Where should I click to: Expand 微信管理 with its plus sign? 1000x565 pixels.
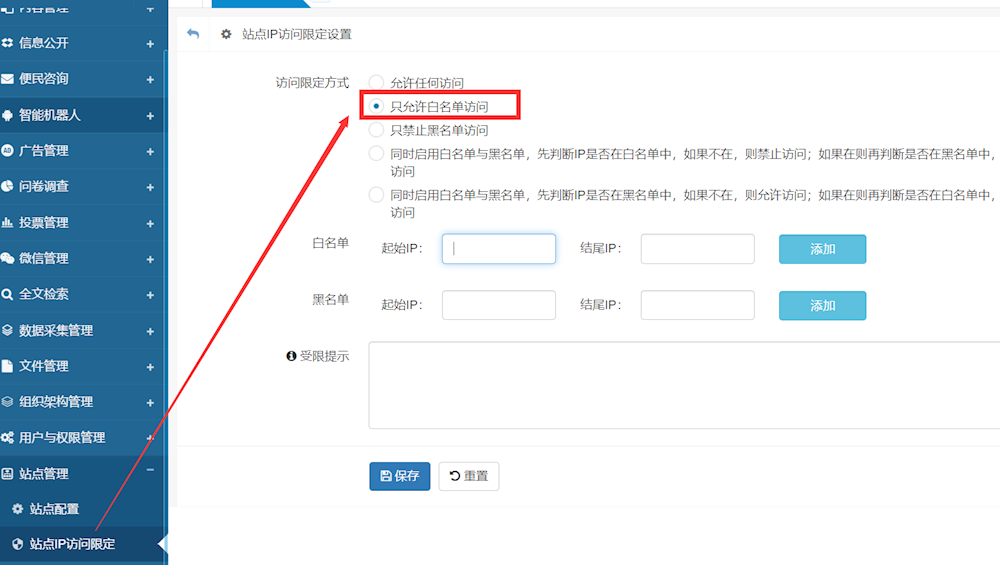151,260
